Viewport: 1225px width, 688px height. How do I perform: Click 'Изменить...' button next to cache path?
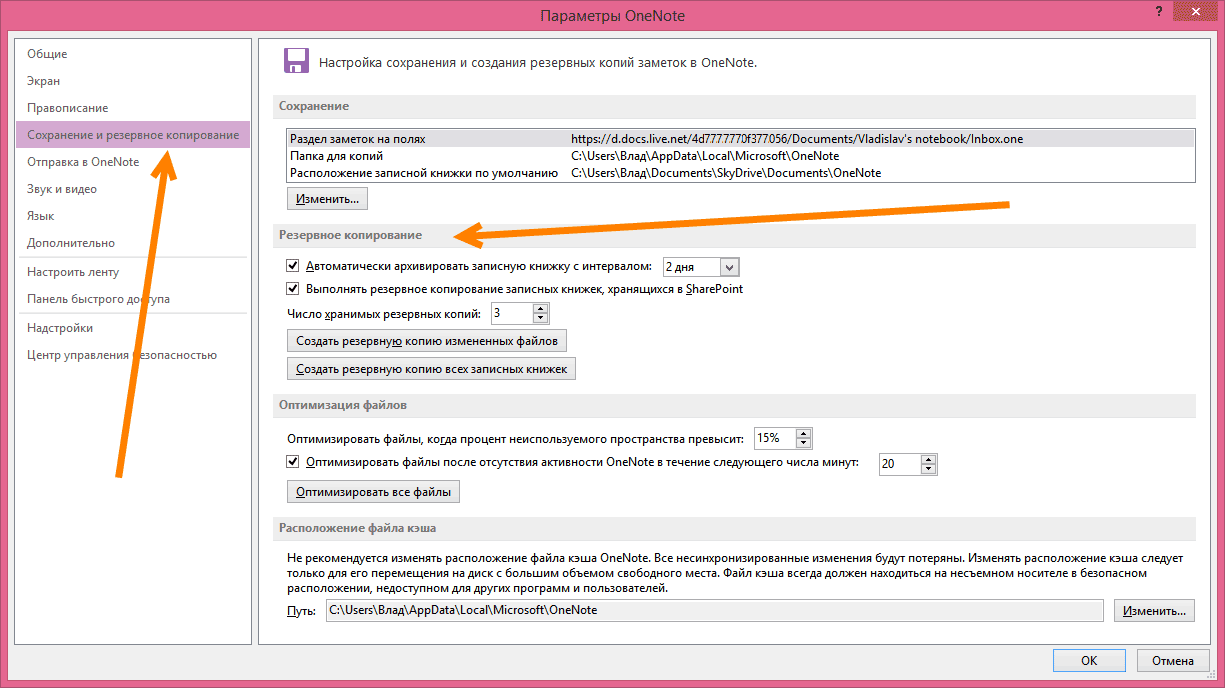point(1154,611)
